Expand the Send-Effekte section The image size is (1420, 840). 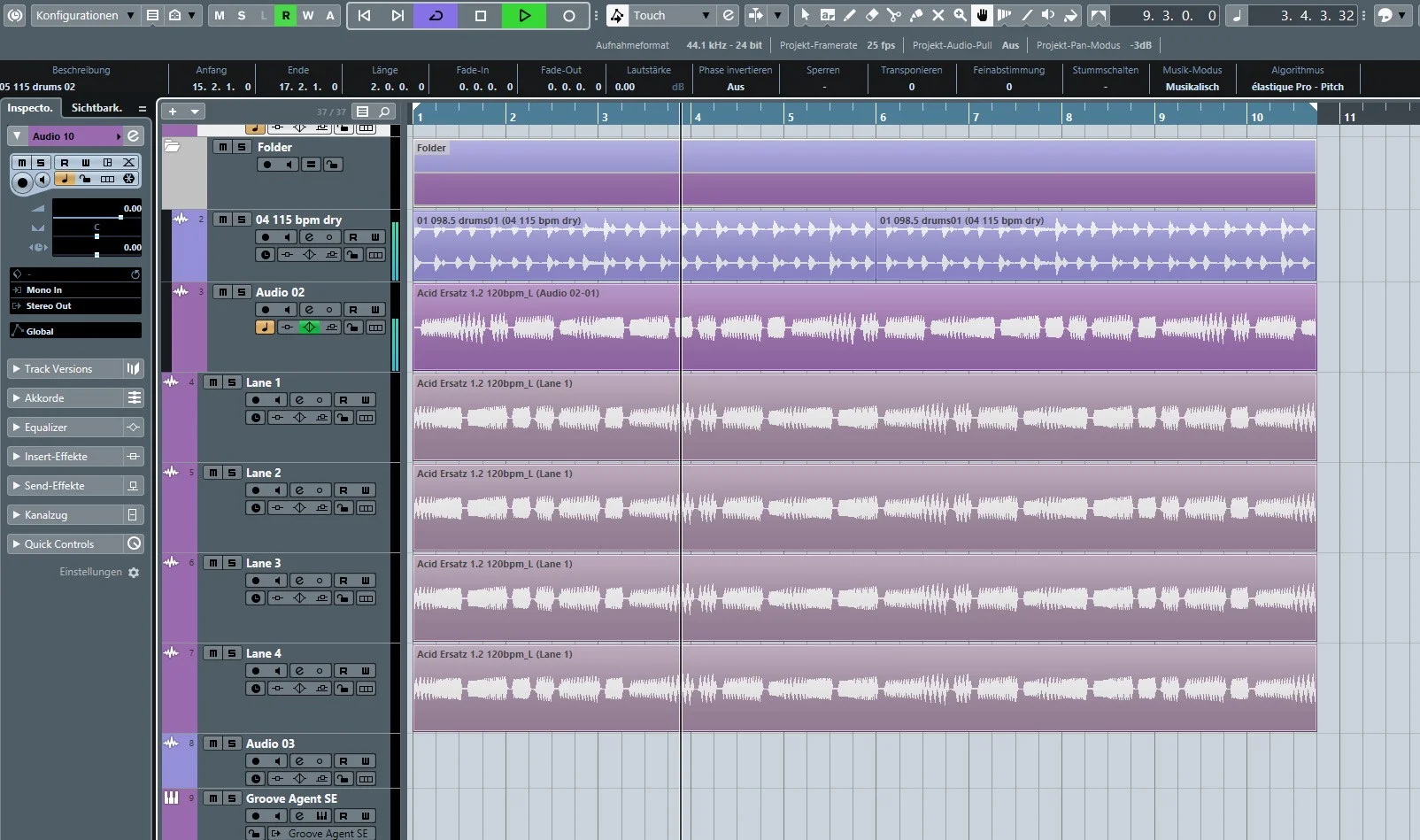[x=64, y=486]
